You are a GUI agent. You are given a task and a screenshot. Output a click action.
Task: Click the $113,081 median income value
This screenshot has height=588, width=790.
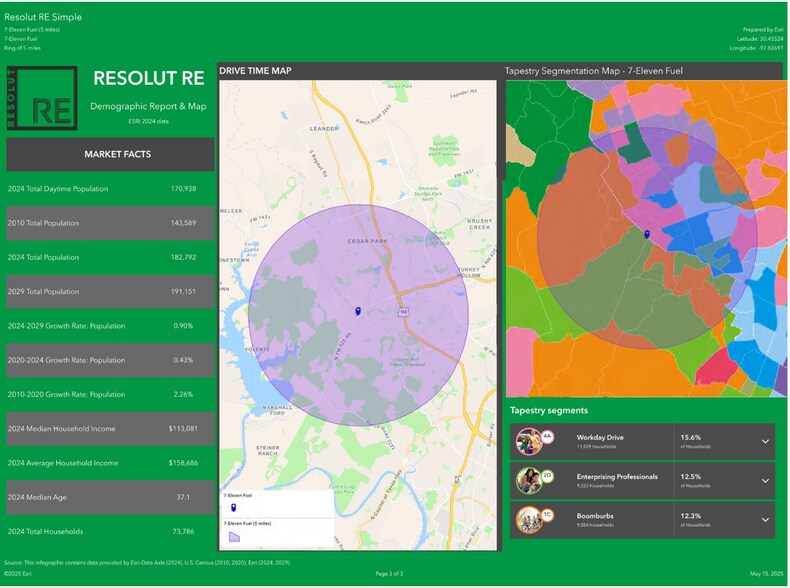(x=183, y=428)
